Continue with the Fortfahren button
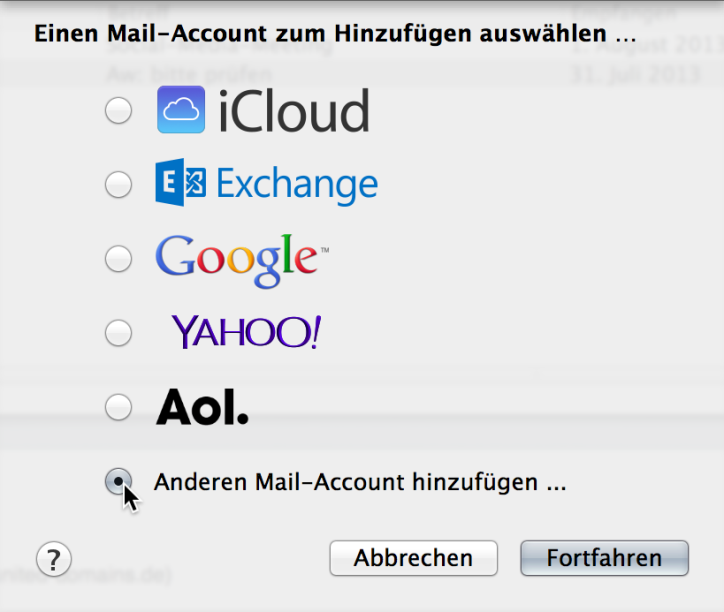 604,558
